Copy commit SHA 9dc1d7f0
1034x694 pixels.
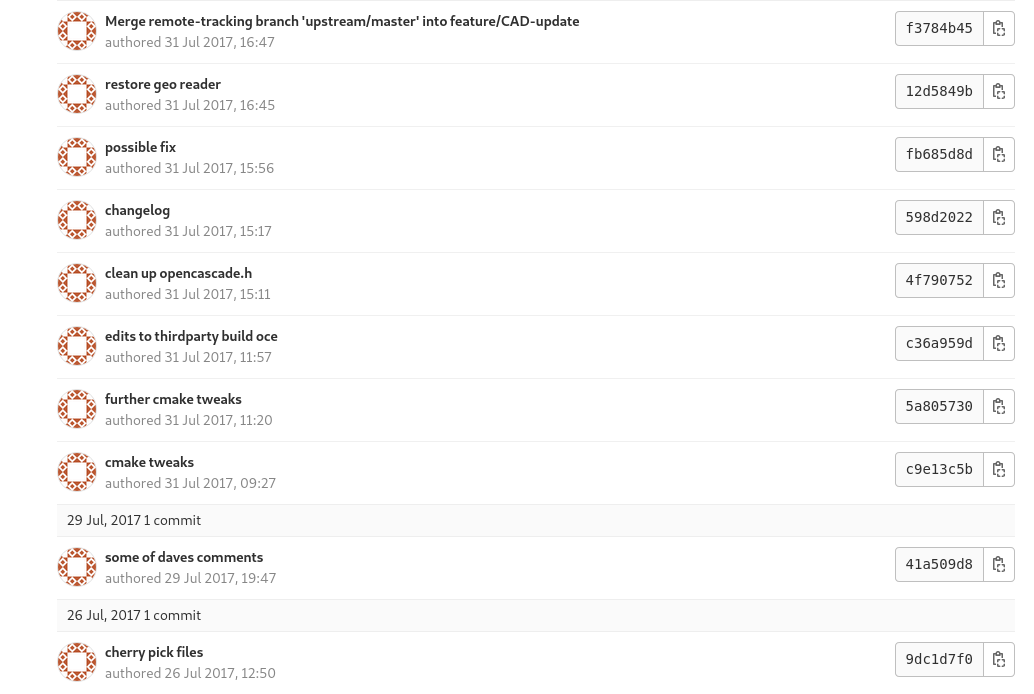pyautogui.click(x=999, y=660)
